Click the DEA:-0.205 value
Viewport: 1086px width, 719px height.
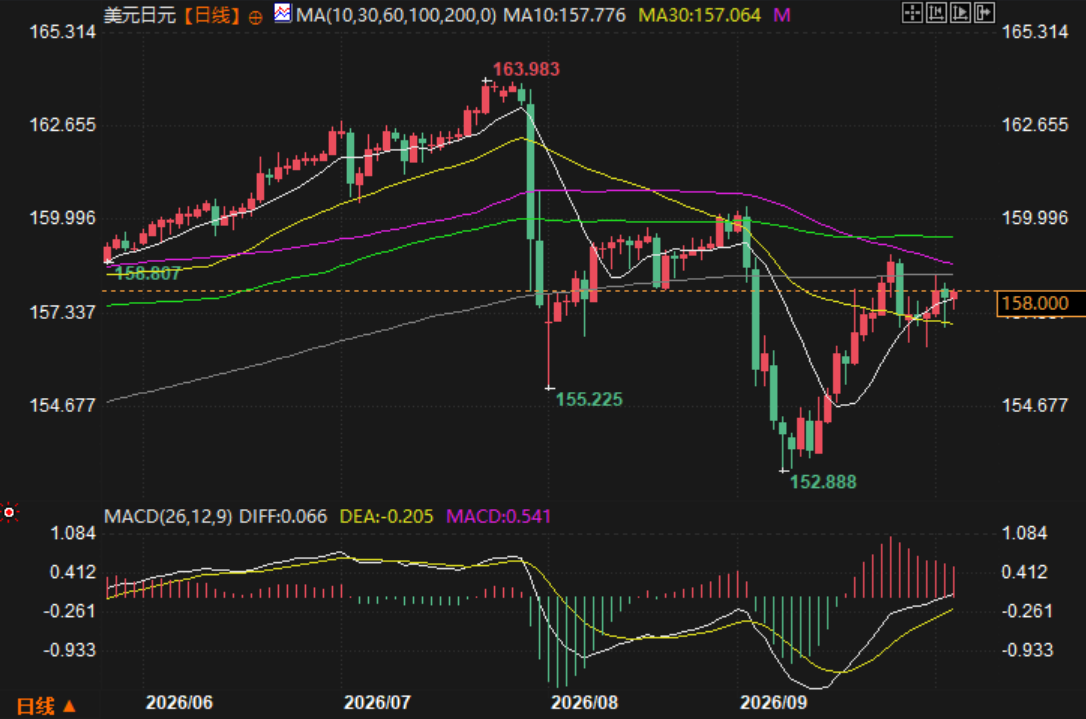pyautogui.click(x=386, y=517)
